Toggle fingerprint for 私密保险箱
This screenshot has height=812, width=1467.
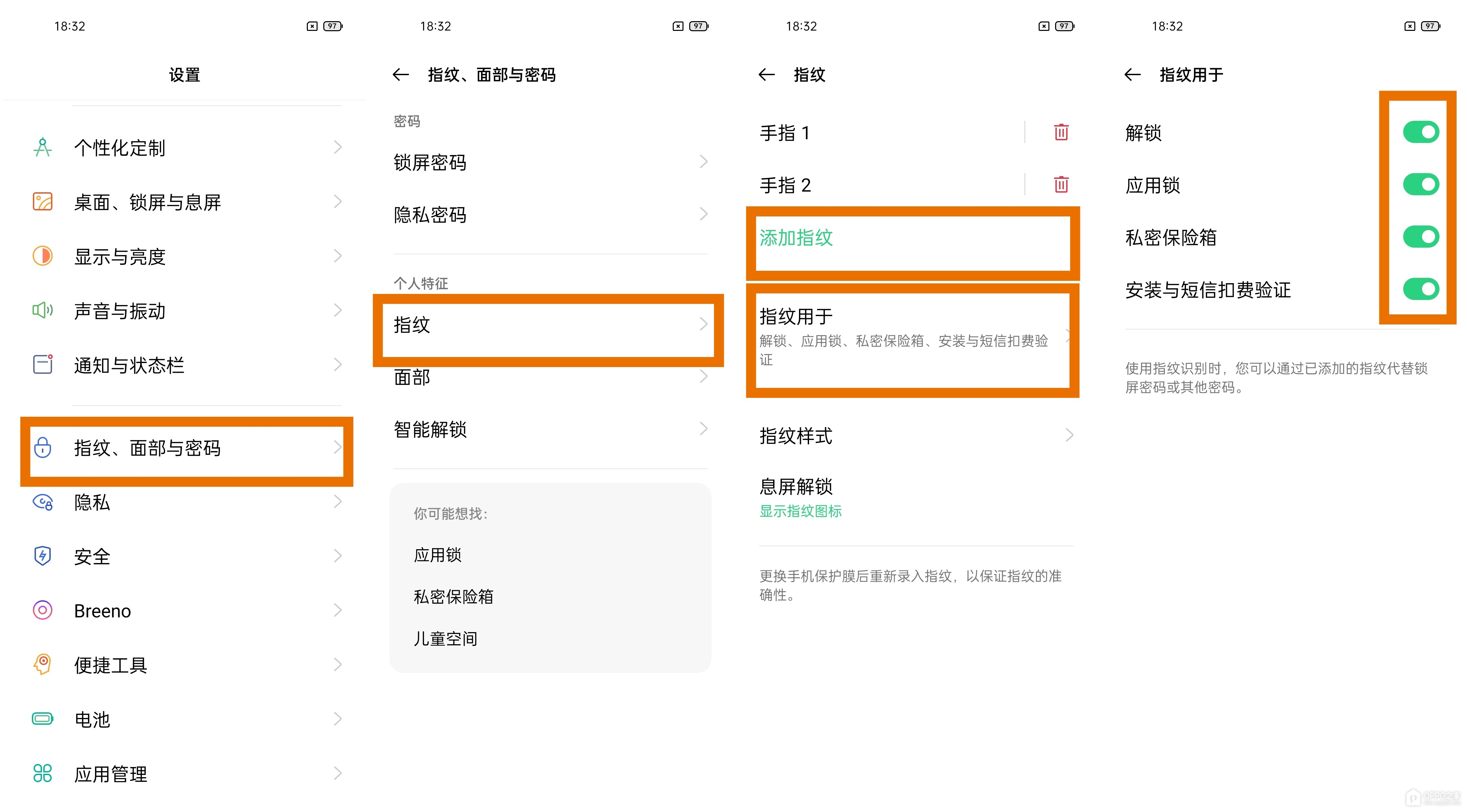click(1421, 237)
